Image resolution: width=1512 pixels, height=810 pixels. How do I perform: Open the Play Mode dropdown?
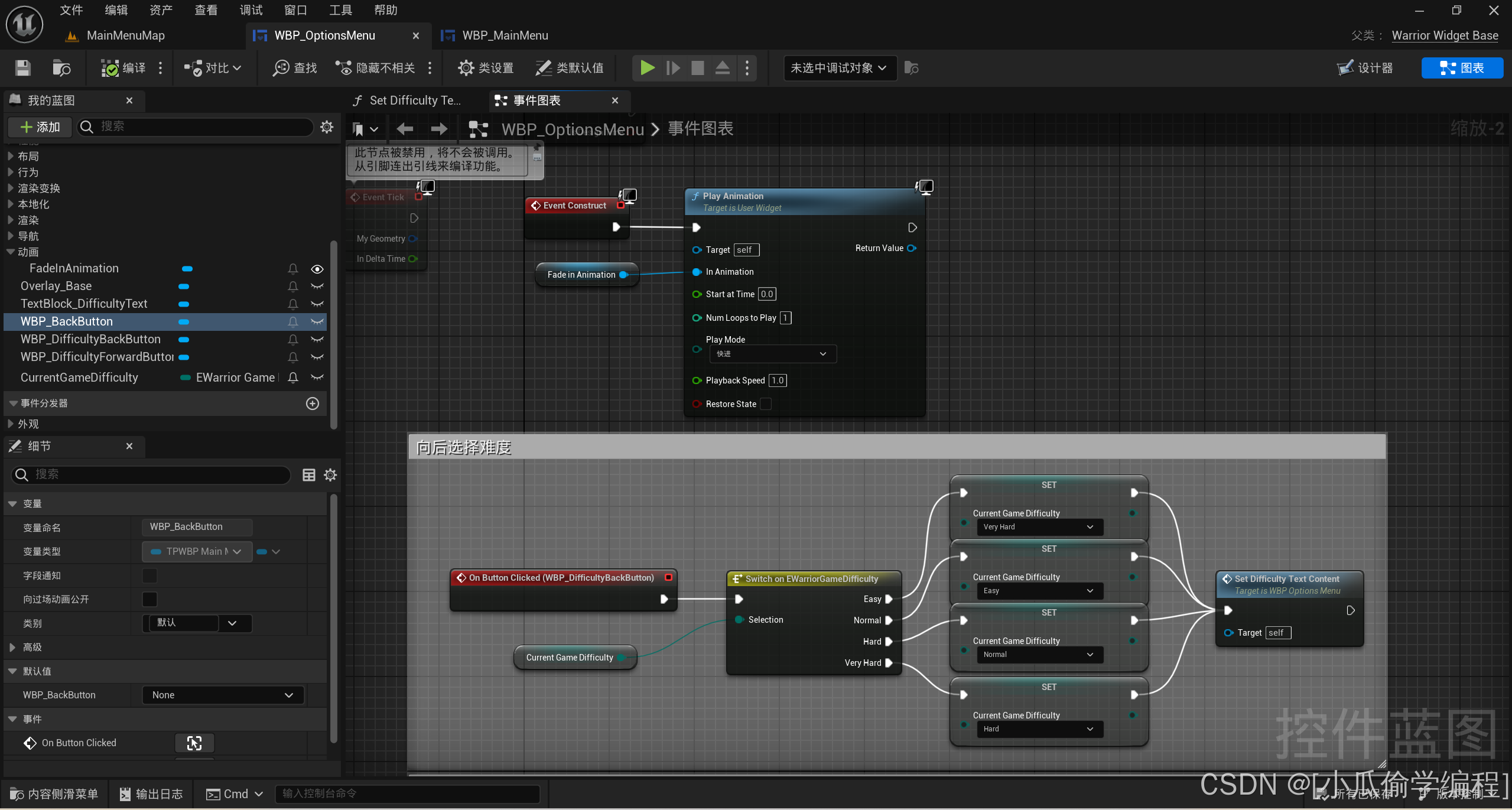772,354
